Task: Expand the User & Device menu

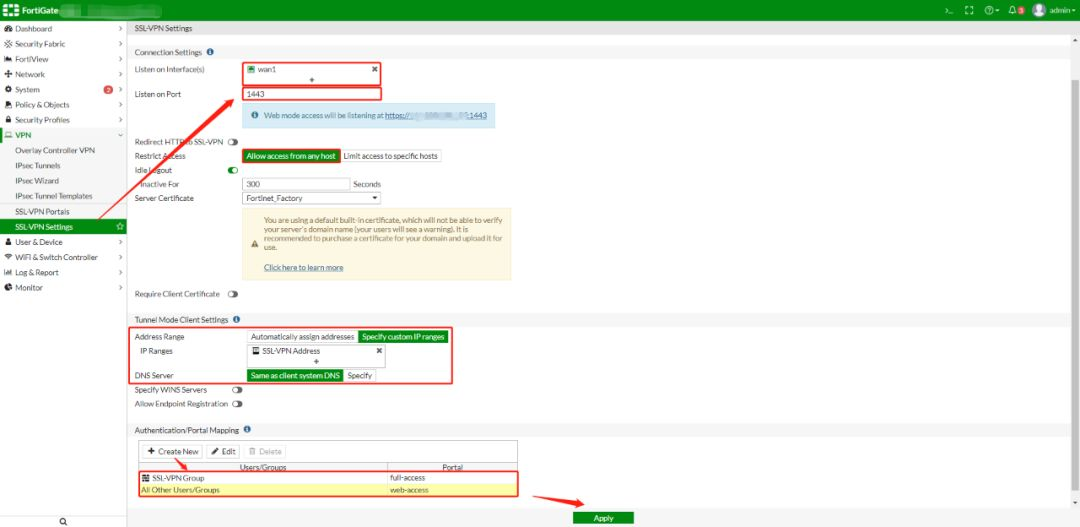Action: click(121, 242)
